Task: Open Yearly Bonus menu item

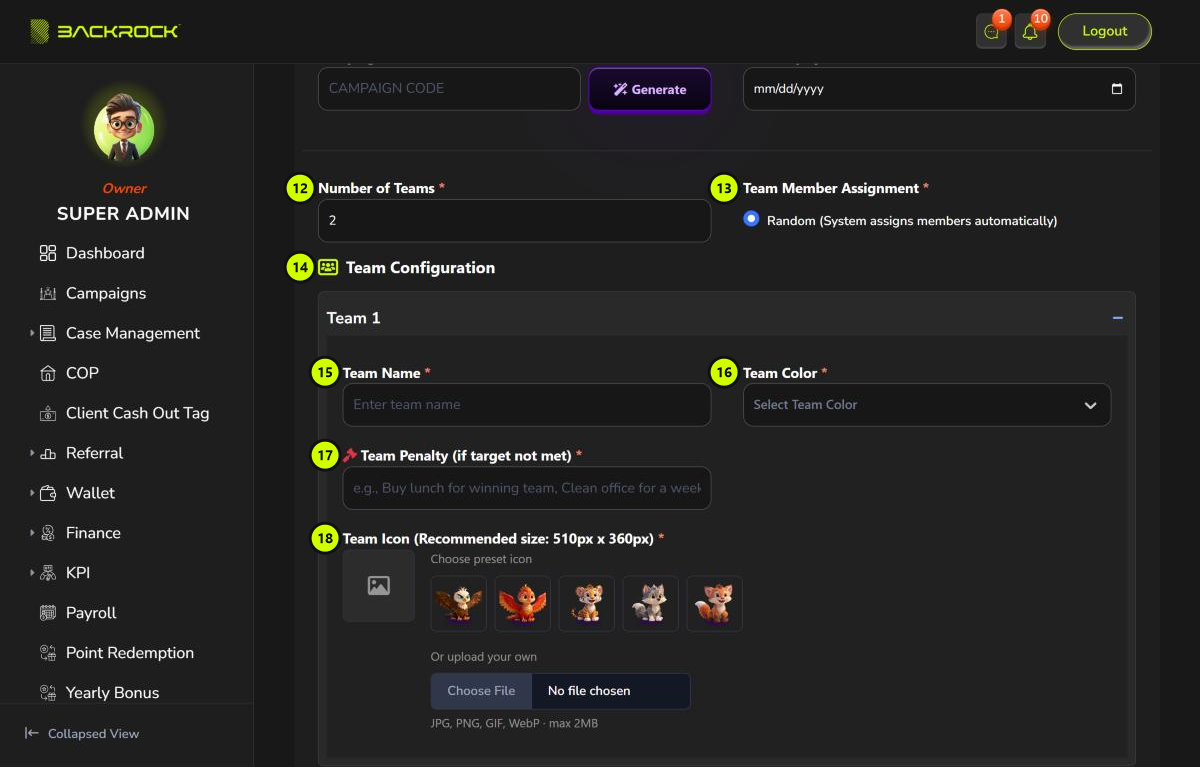Action: click(x=112, y=693)
